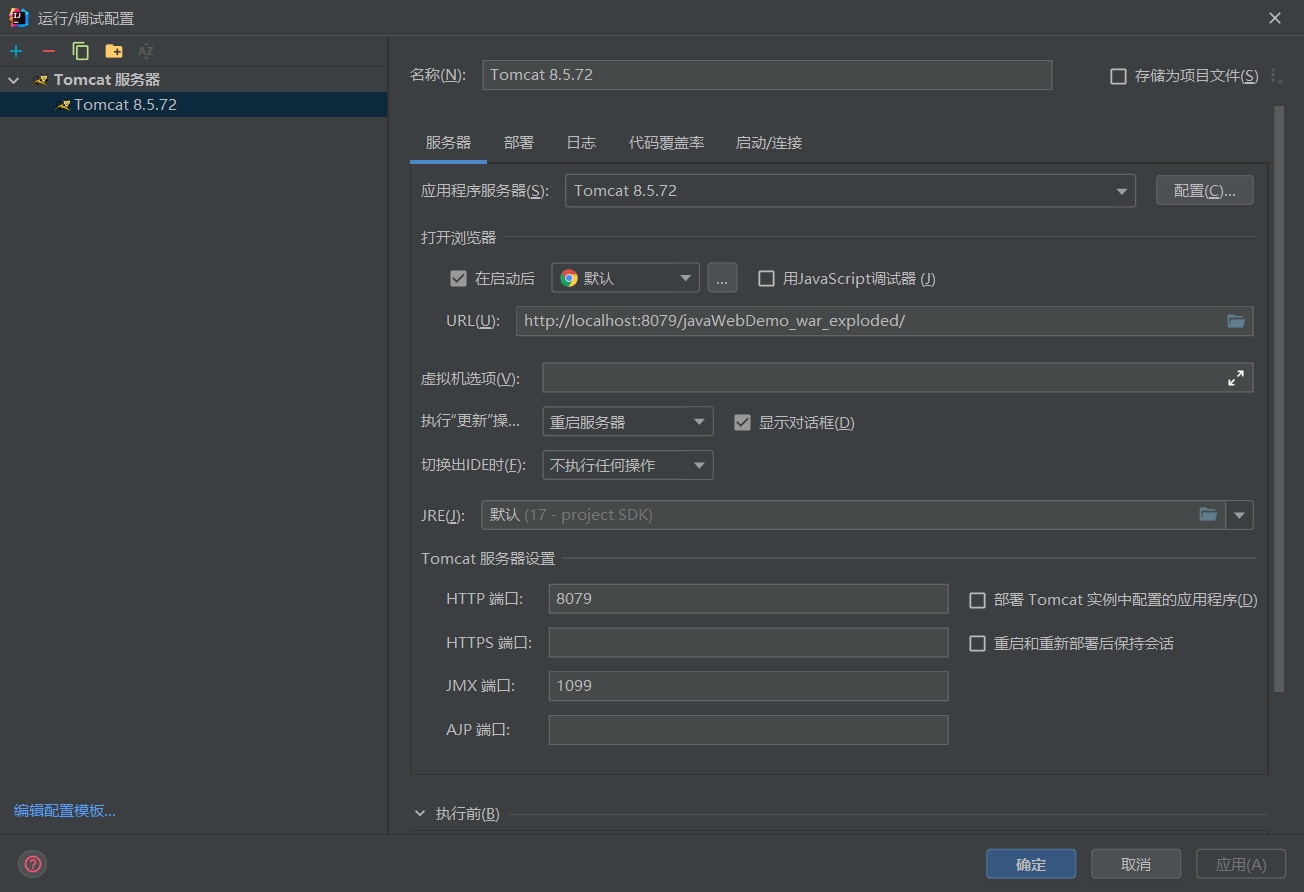Click the HTTP 端口 input field
The width and height of the screenshot is (1304, 892).
pos(747,599)
